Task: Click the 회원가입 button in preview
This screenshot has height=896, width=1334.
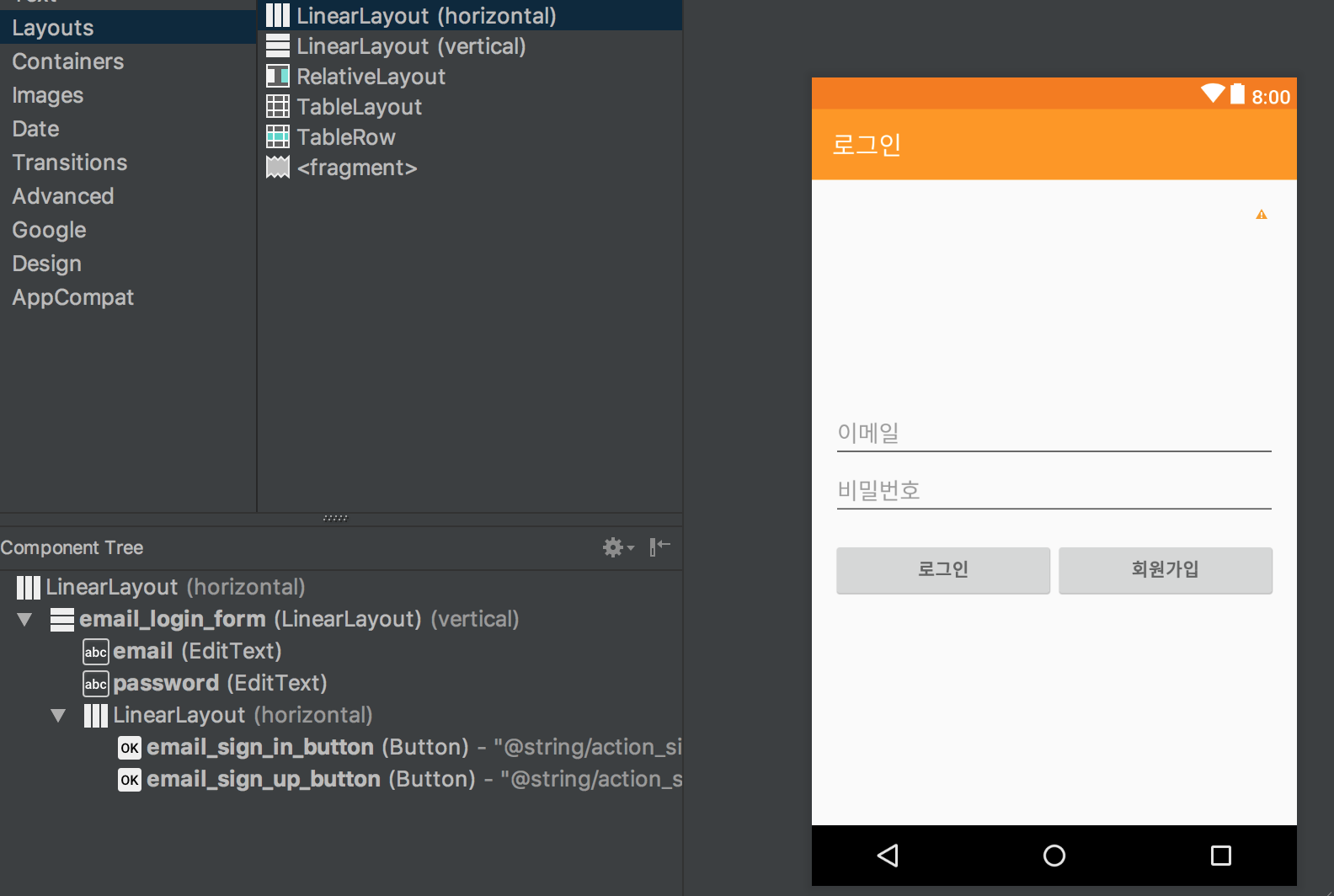Action: pyautogui.click(x=1166, y=570)
